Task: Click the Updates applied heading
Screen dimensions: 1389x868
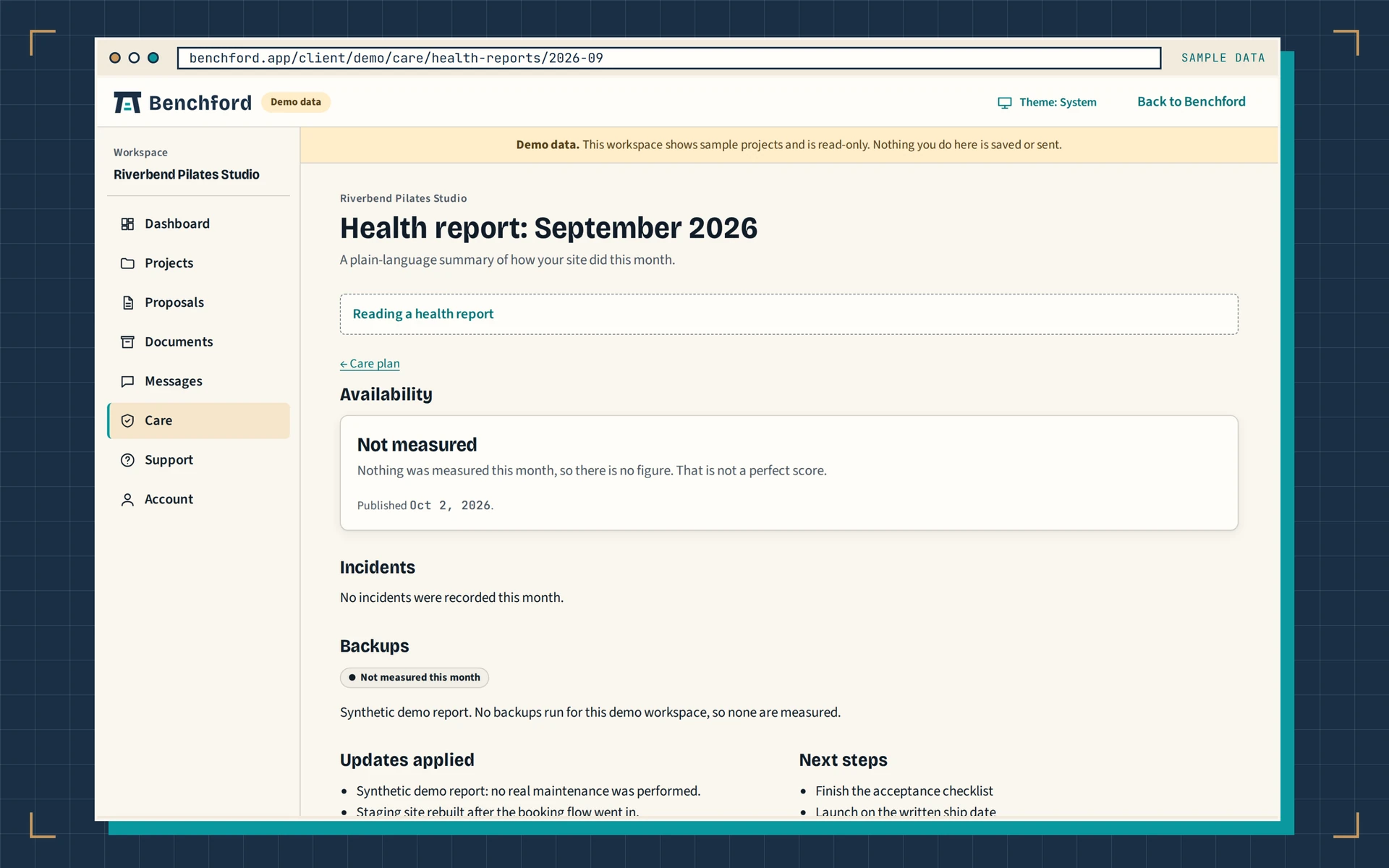Action: pos(407,760)
